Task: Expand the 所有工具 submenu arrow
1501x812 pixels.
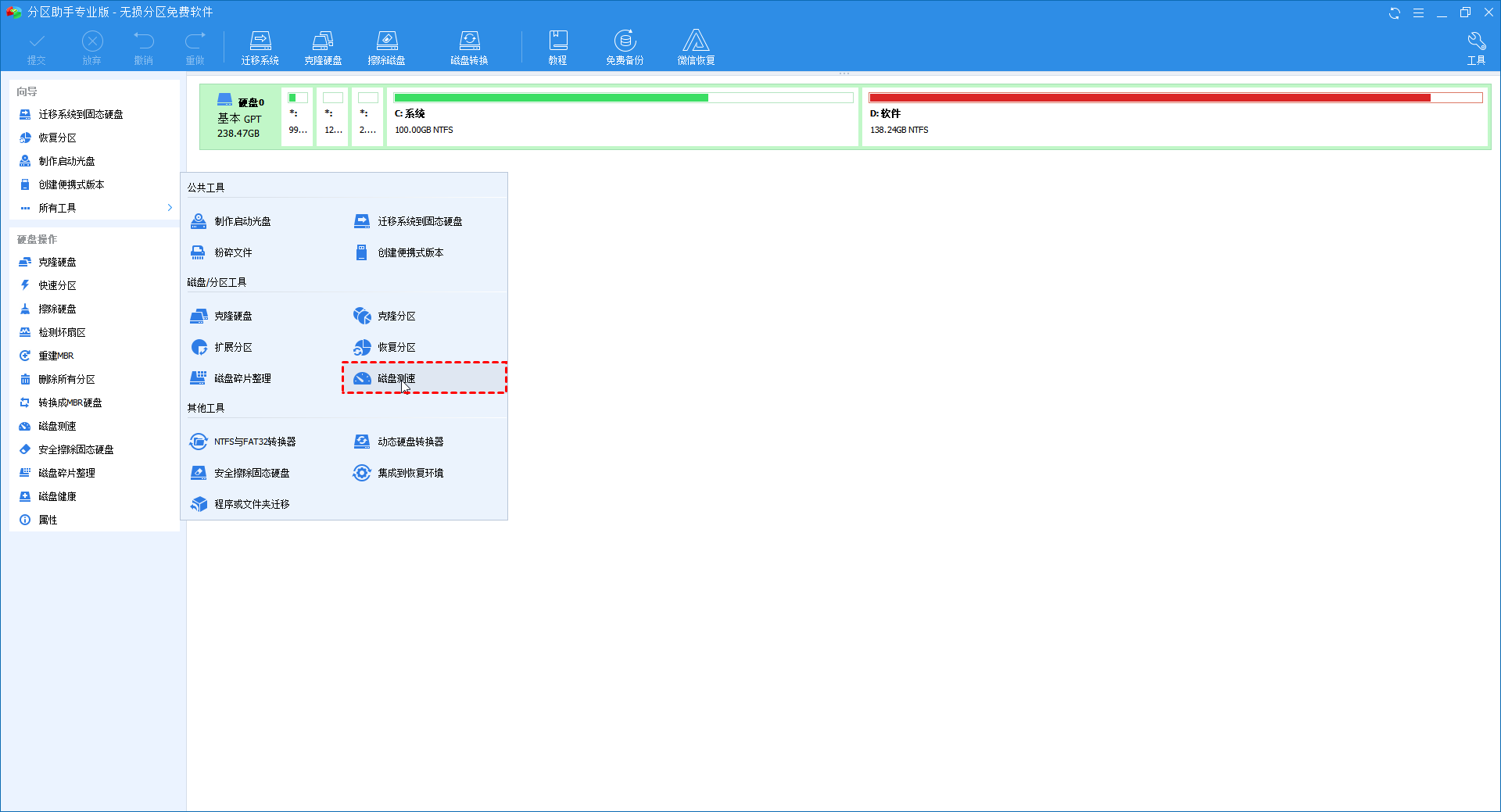Action: point(170,208)
